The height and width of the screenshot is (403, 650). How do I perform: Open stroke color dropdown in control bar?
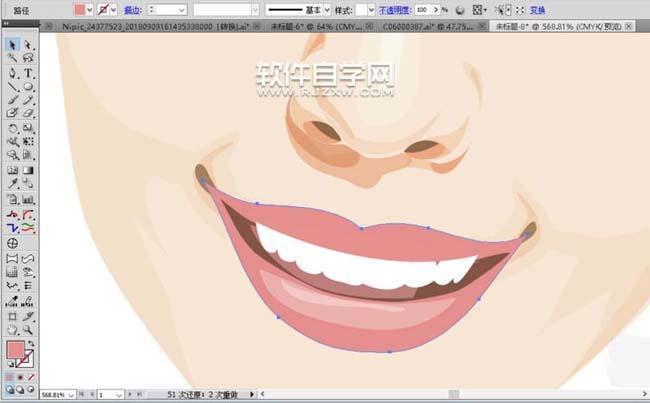pos(114,10)
